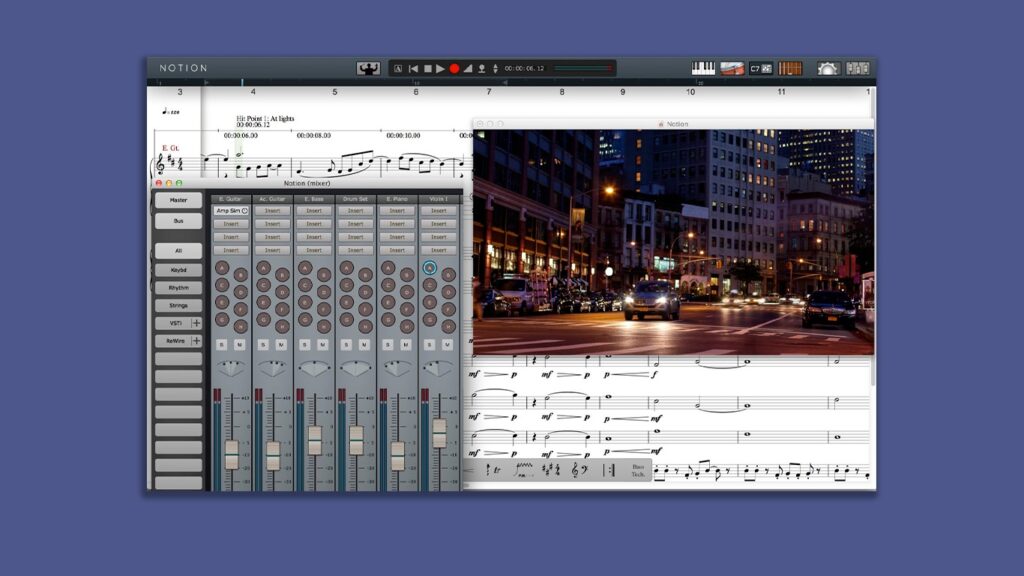Viewport: 1024px width, 576px height.
Task: Click the Hit Point 1: At lights marker
Action: point(265,121)
